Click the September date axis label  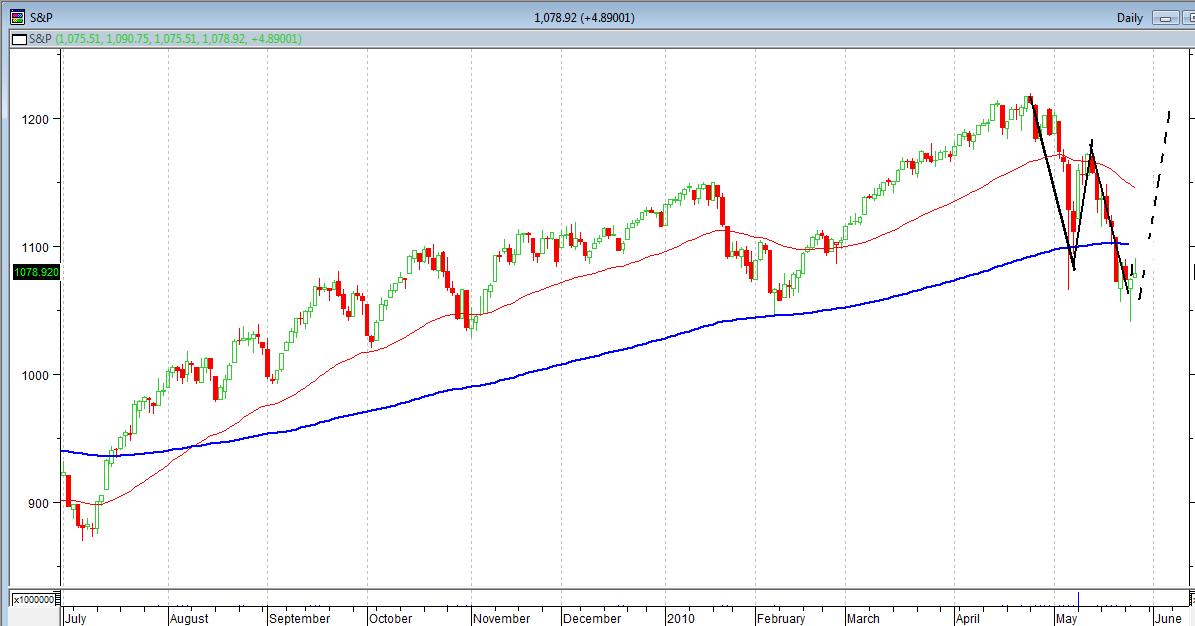300,618
